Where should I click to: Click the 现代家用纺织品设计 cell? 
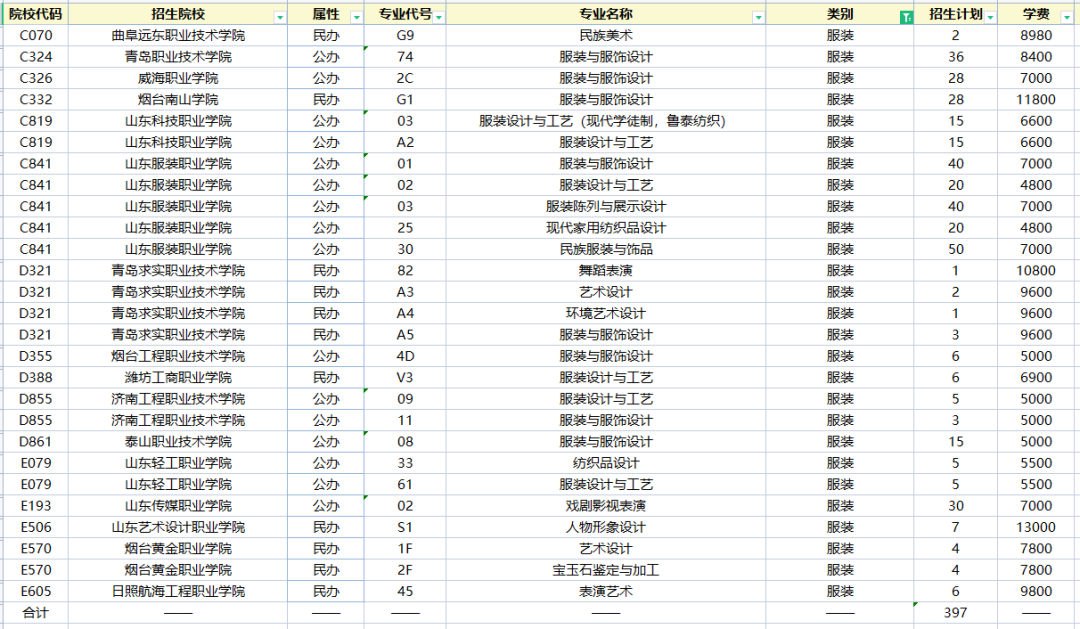point(605,227)
